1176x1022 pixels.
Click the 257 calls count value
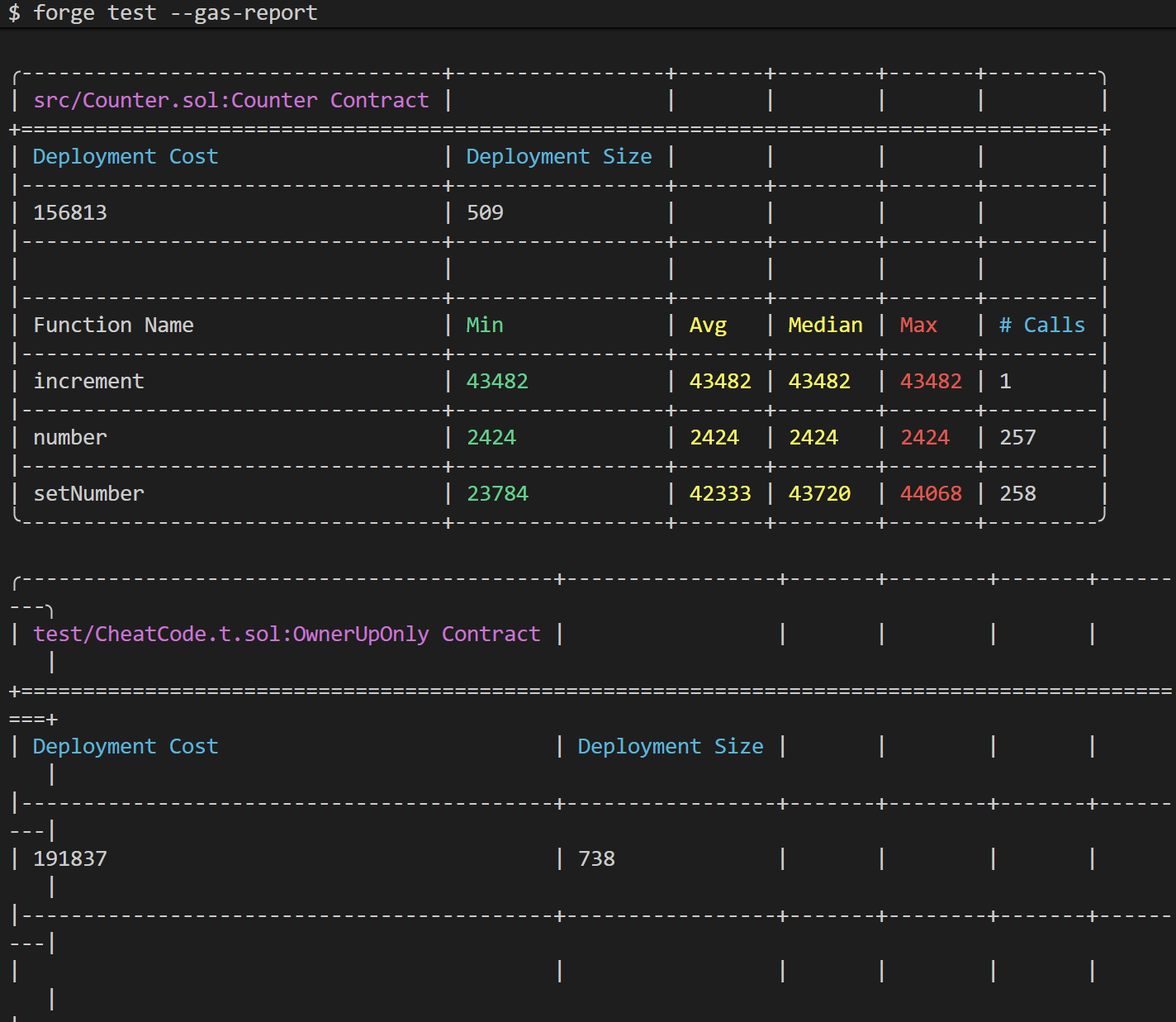tap(1017, 438)
